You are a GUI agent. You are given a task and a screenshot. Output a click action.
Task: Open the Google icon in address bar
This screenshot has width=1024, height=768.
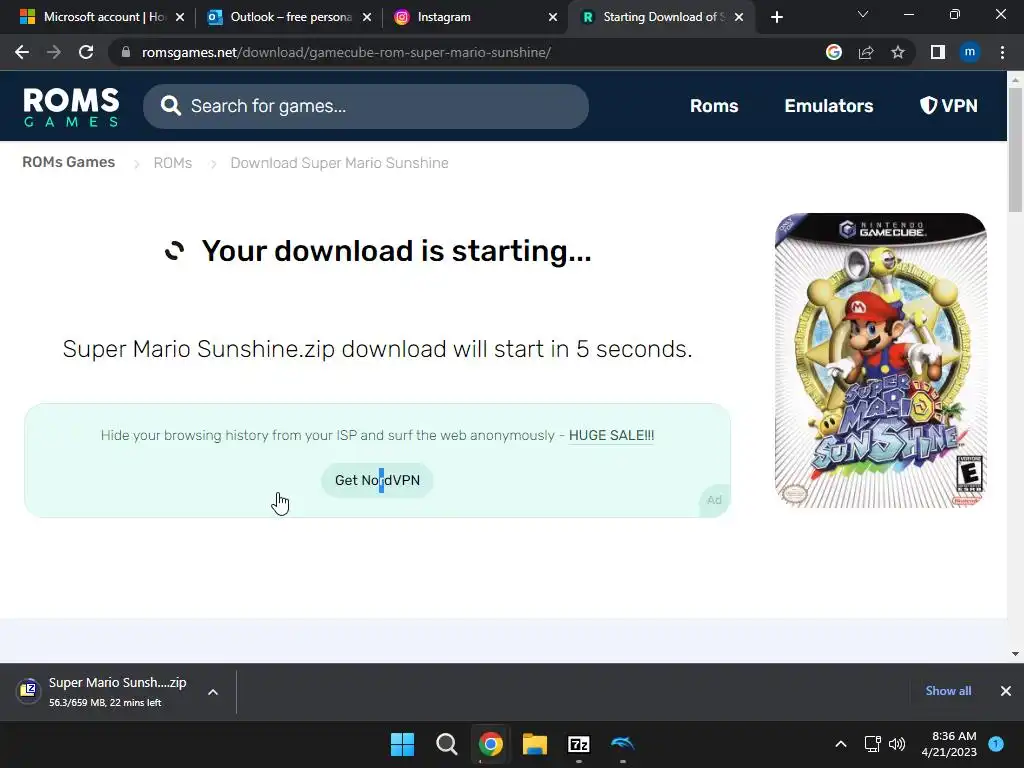tap(833, 52)
